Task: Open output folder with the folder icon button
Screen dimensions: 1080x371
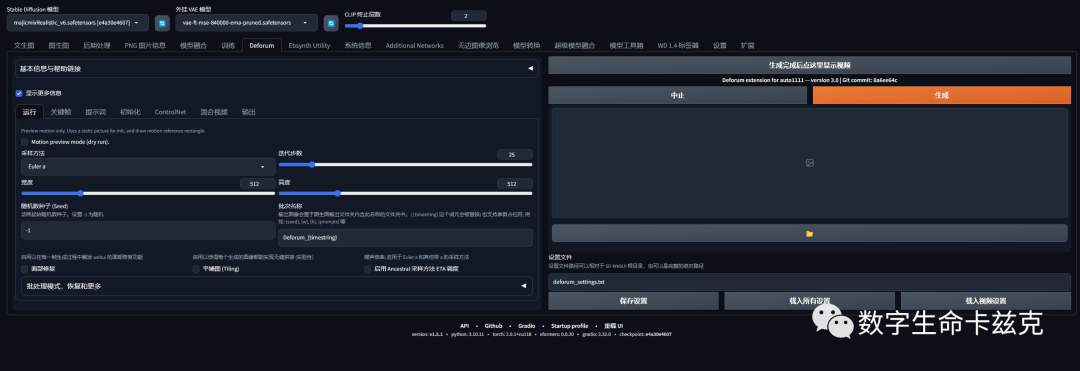Action: point(809,233)
